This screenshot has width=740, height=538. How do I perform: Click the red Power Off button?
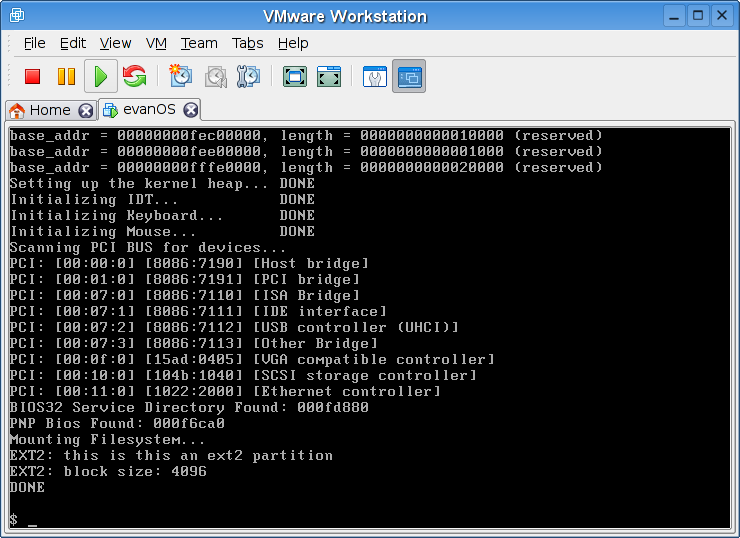(x=33, y=76)
